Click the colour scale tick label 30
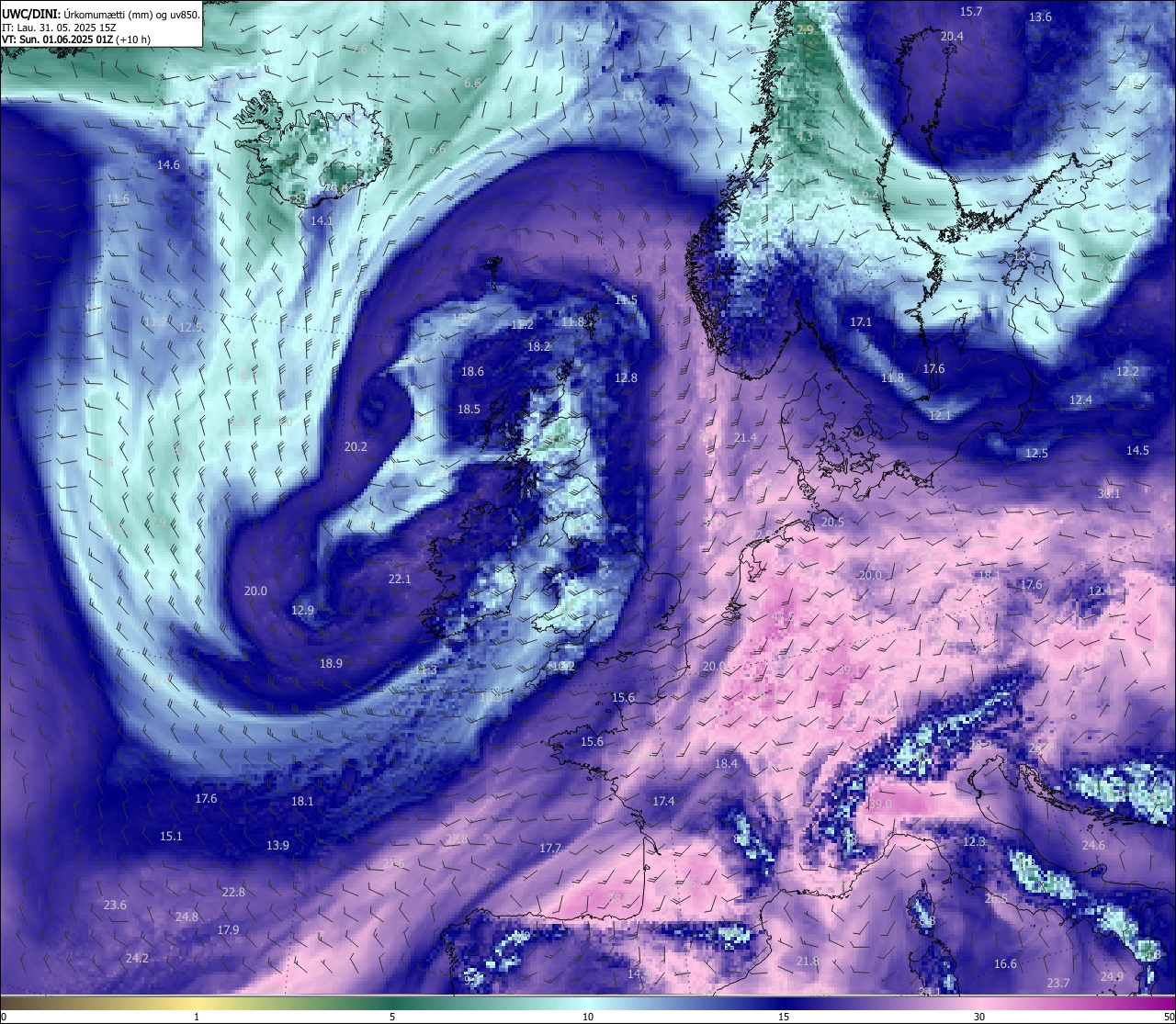 pyautogui.click(x=979, y=1017)
